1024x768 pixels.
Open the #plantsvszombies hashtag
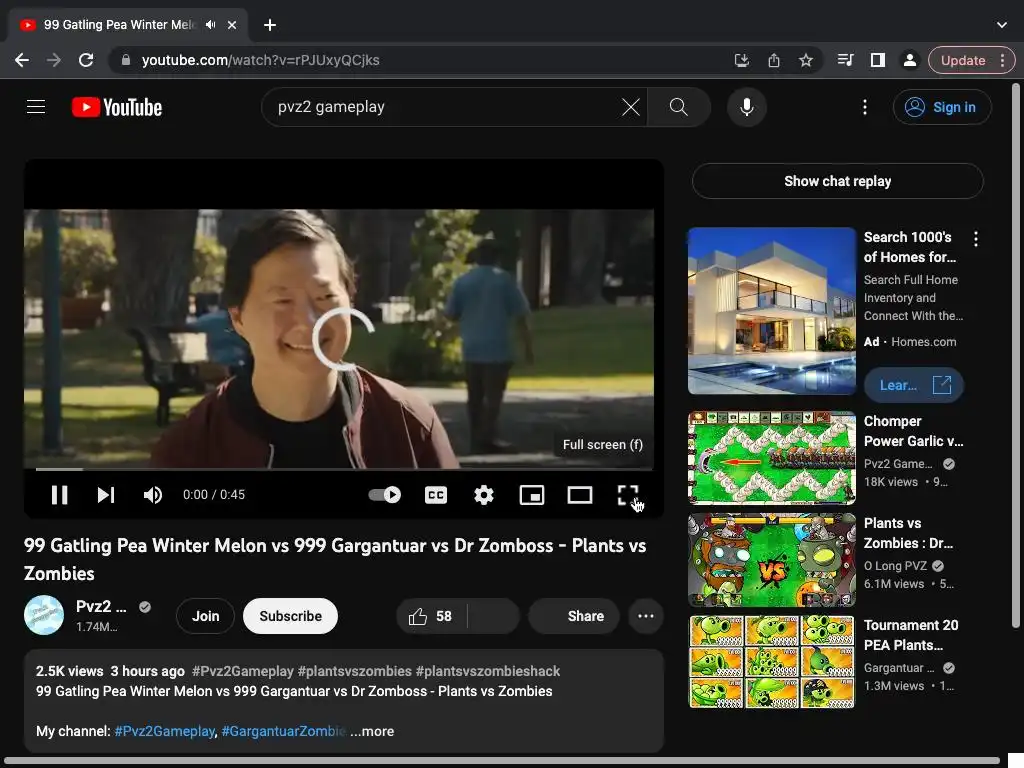(355, 671)
